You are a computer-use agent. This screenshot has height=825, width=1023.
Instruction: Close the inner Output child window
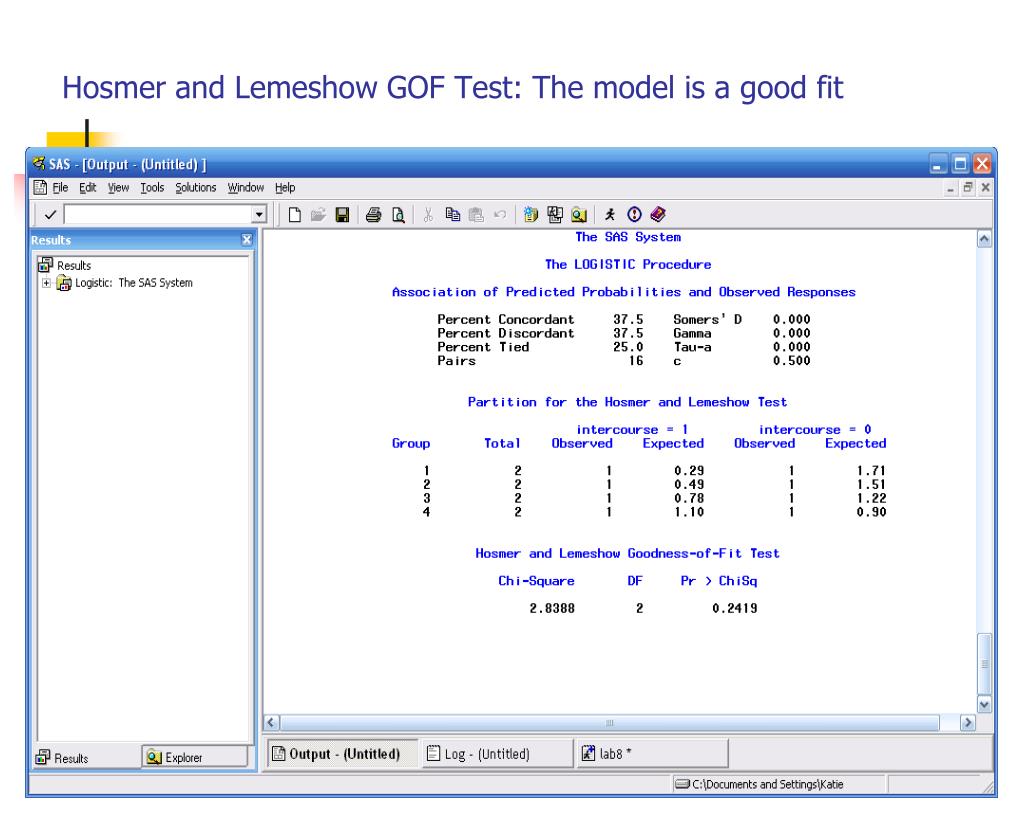click(x=986, y=188)
